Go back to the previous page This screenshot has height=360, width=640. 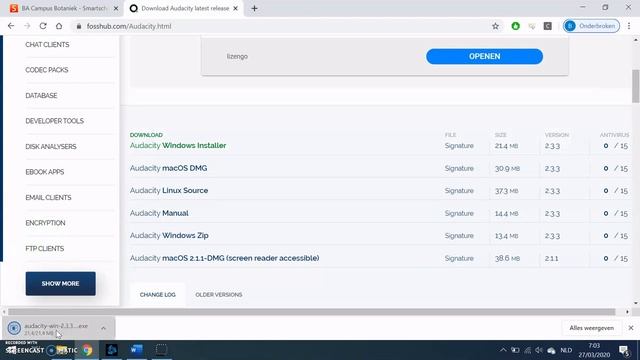11,26
